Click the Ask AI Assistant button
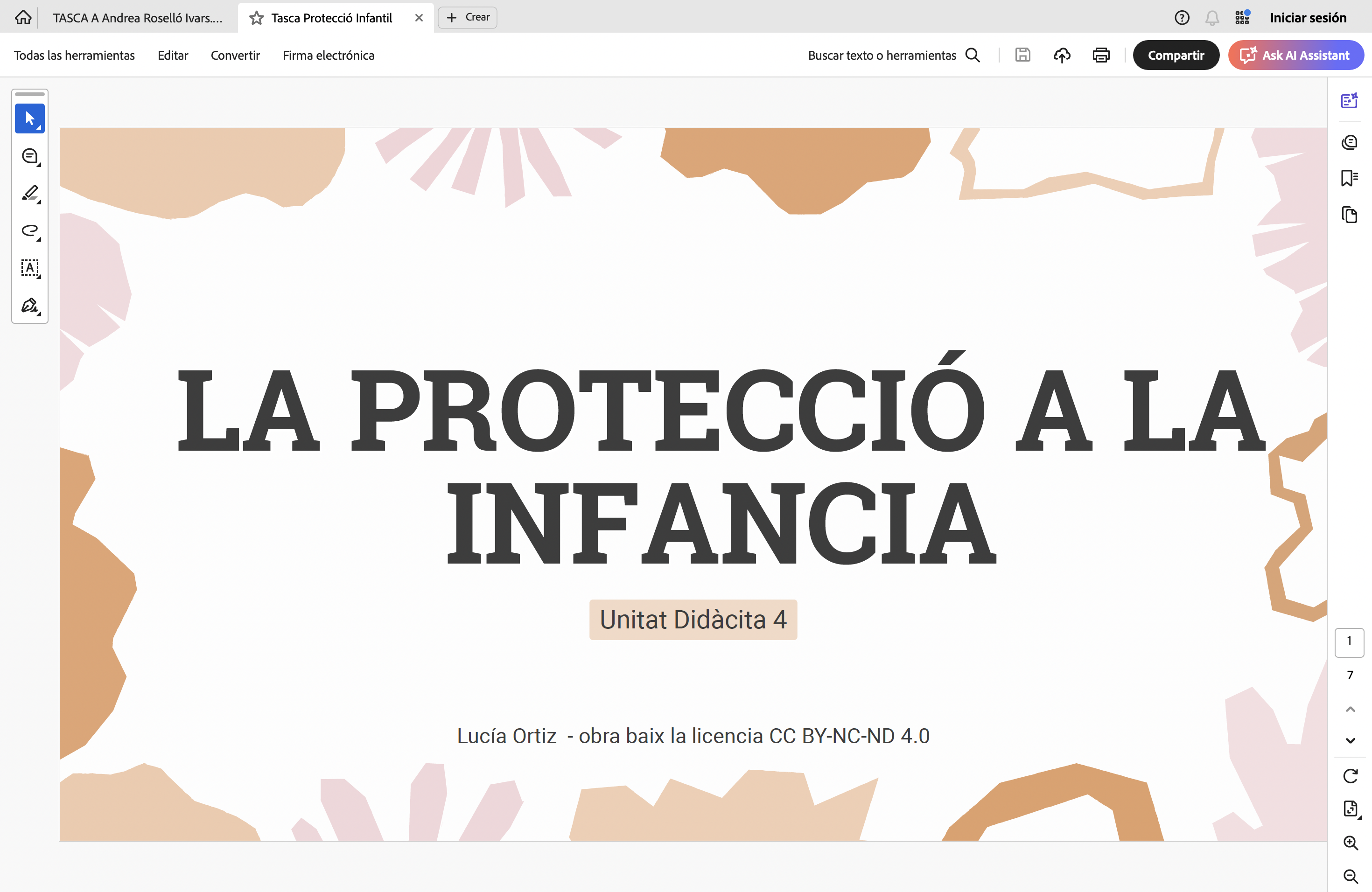Screen dimensions: 1372x892 1295,56
